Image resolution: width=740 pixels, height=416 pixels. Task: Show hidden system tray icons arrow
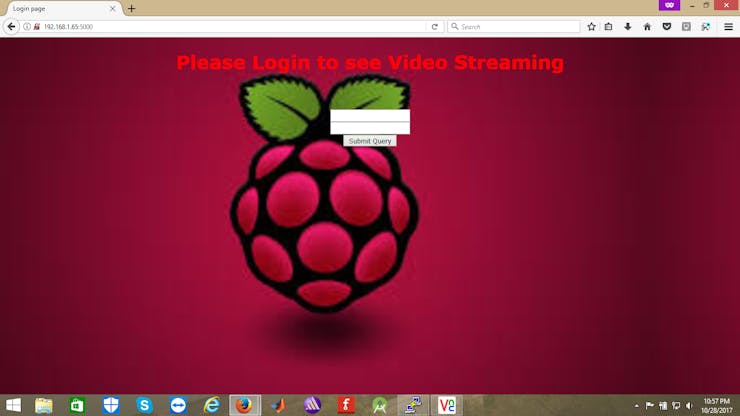coord(637,406)
